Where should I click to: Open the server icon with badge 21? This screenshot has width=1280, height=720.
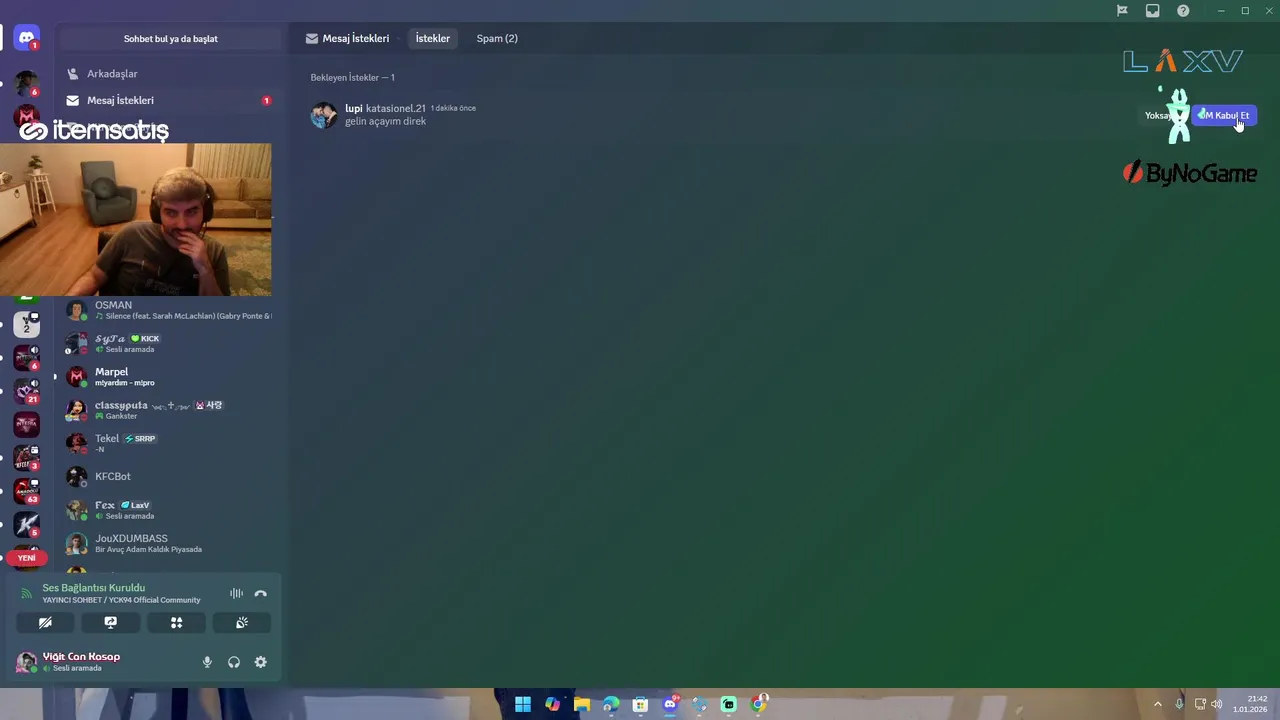[x=27, y=390]
